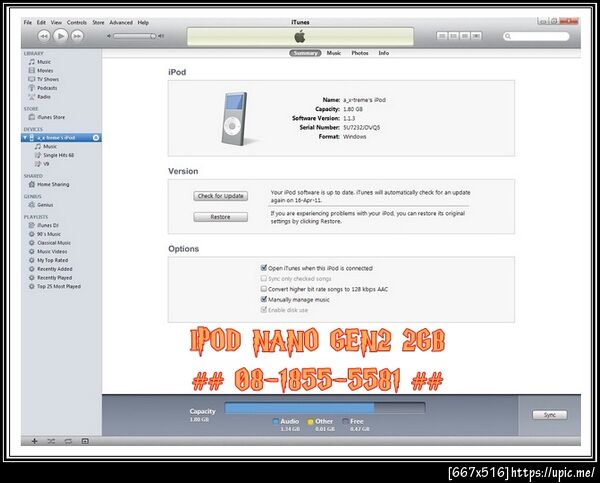Open the Store menu
600x483 pixels.
tap(98, 23)
